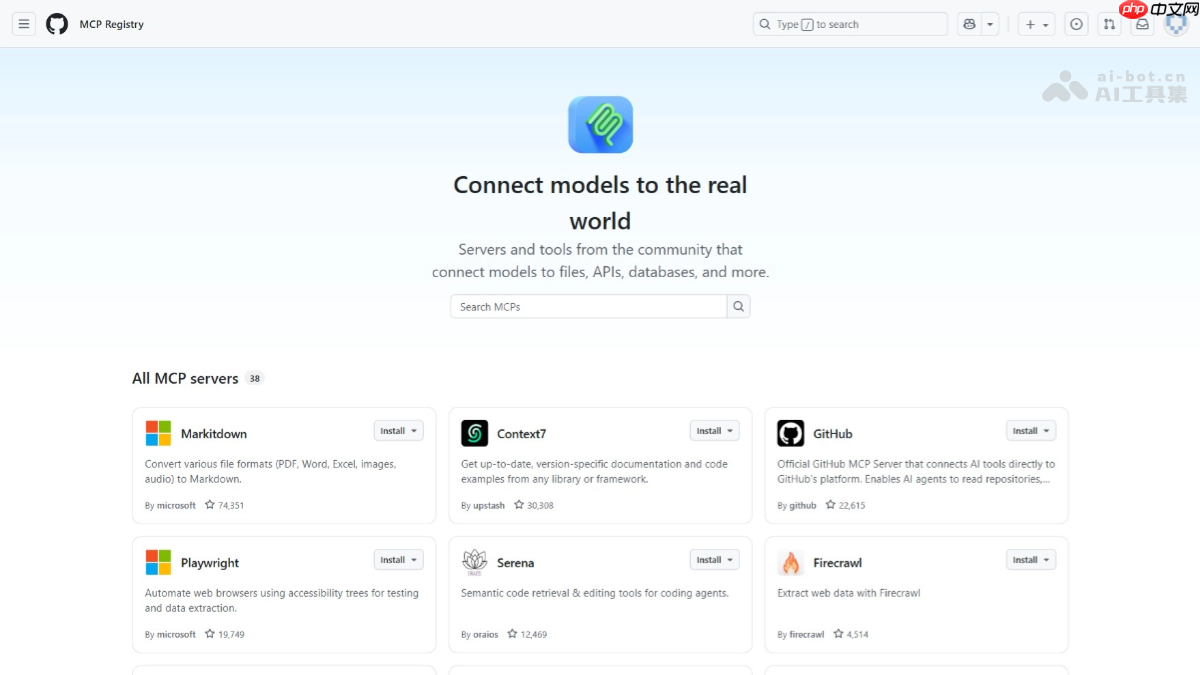Open the hamburger navigation menu

coord(23,23)
